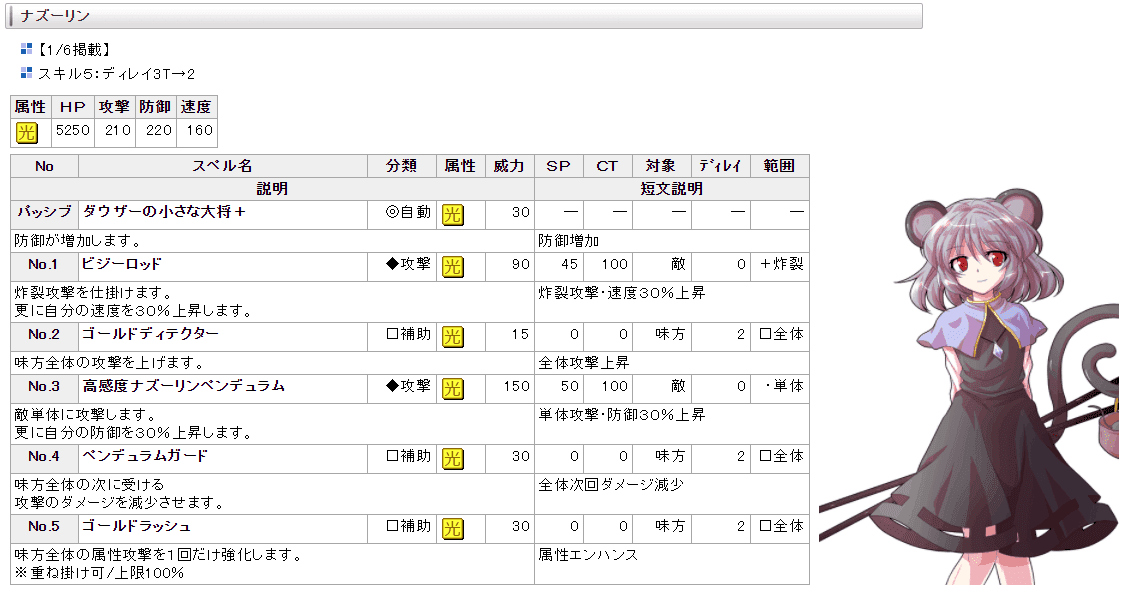Click the 説明 header cell
This screenshot has width=1126, height=593.
(x=272, y=189)
